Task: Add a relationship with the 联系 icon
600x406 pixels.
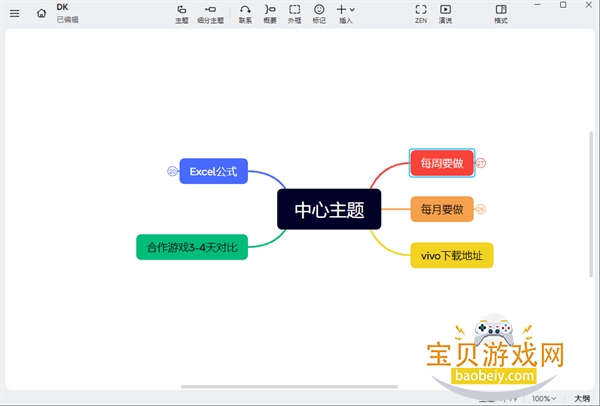Action: pos(245,14)
